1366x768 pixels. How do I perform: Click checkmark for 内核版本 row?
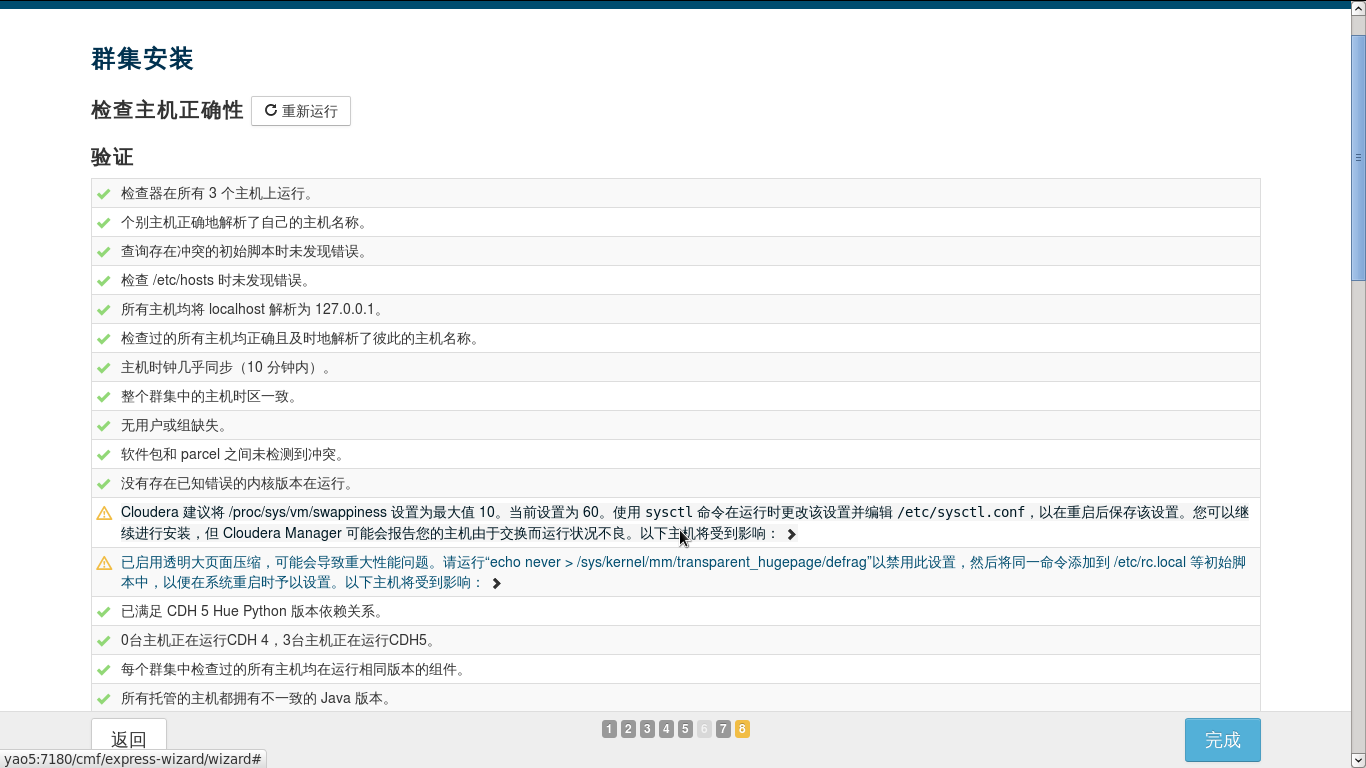[104, 484]
